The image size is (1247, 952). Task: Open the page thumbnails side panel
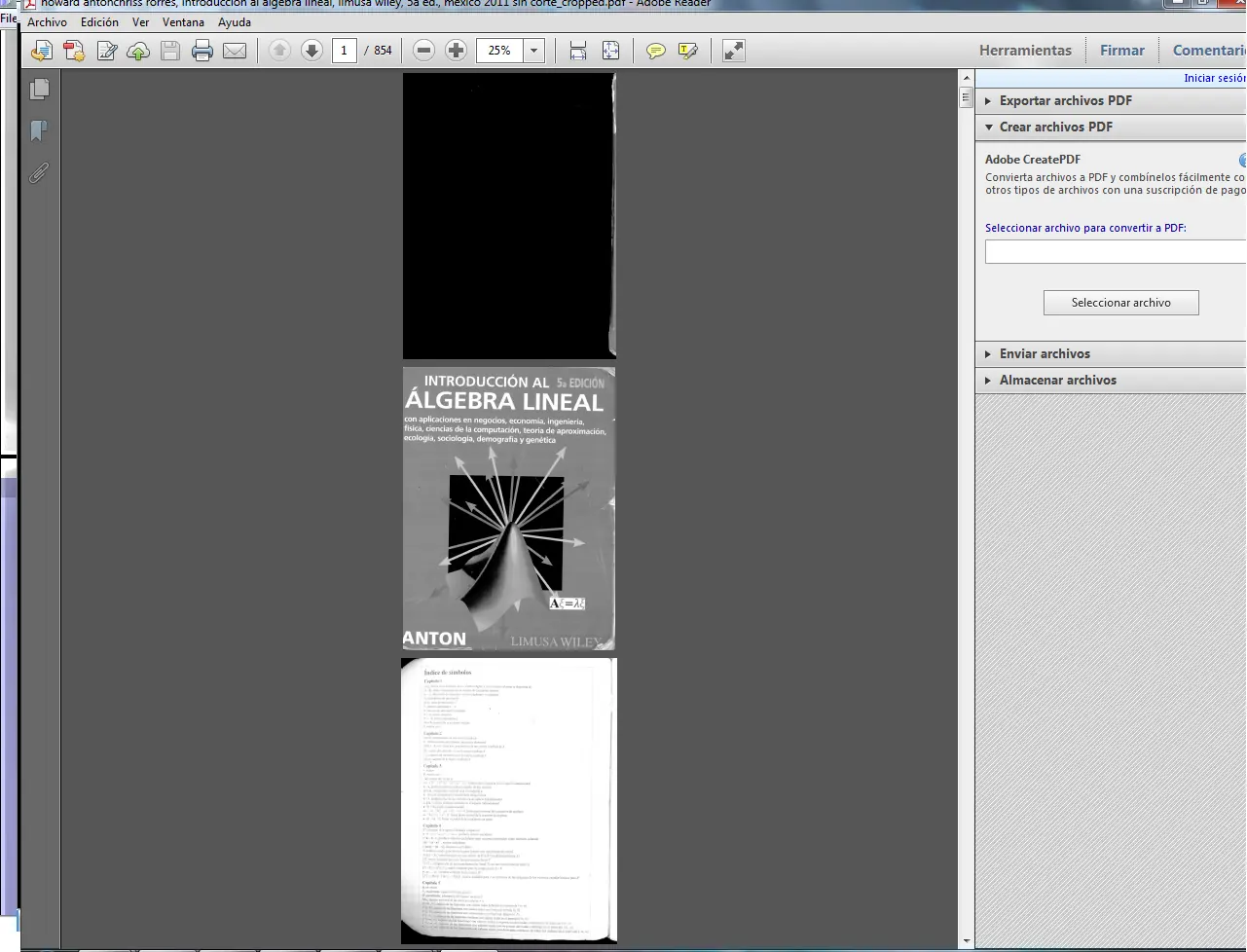[x=40, y=90]
